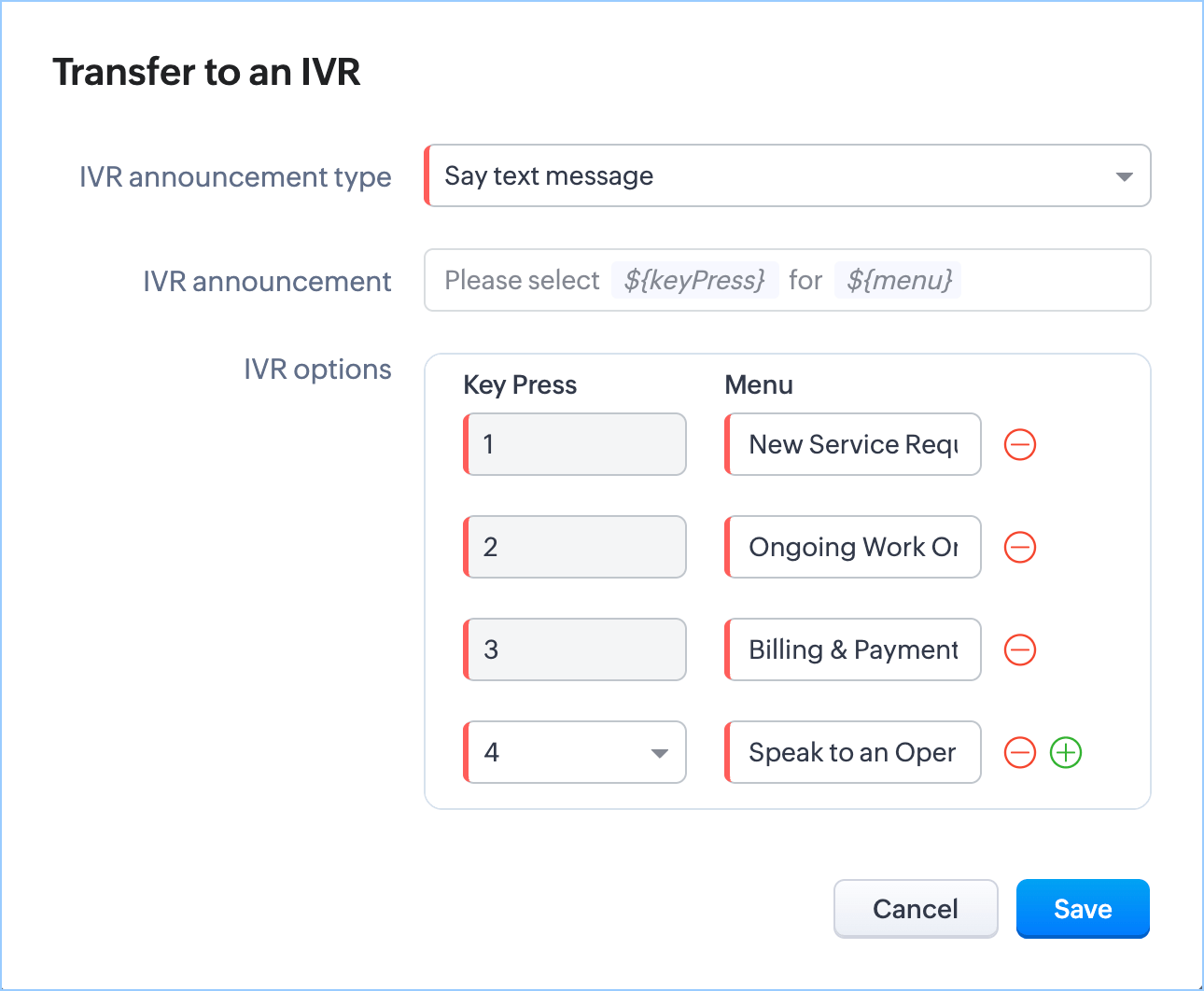This screenshot has width=1204, height=991.
Task: Remove the Billing & Payment option row
Action: pos(1019,649)
